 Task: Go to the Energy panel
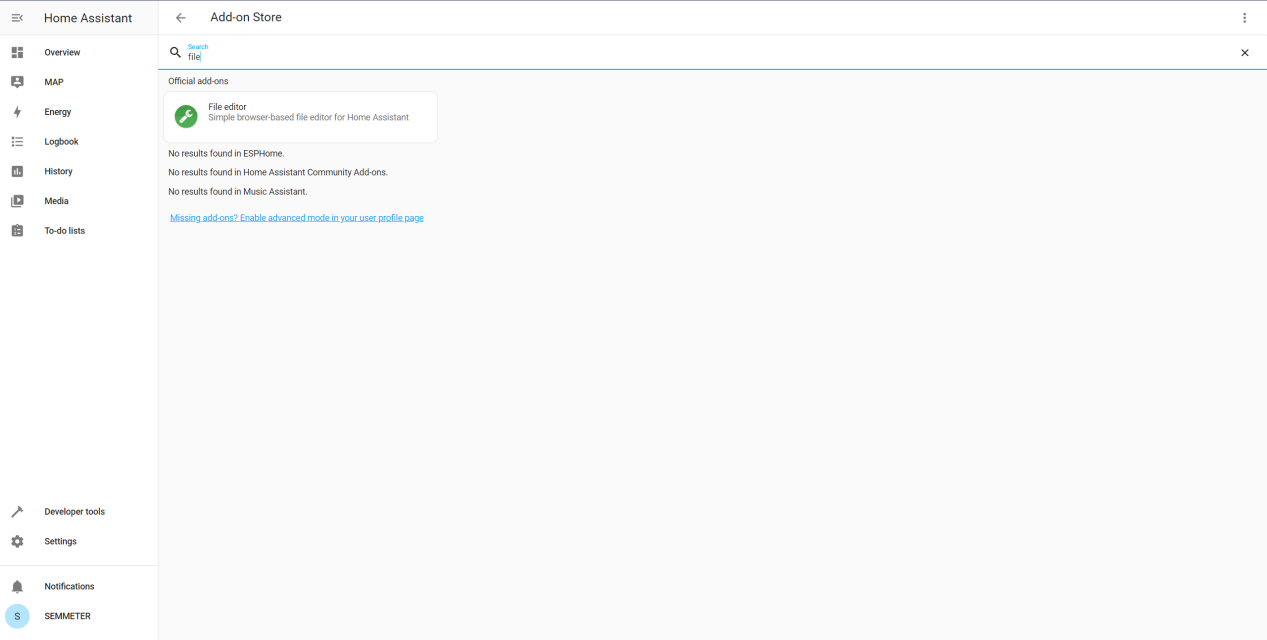coord(79,112)
